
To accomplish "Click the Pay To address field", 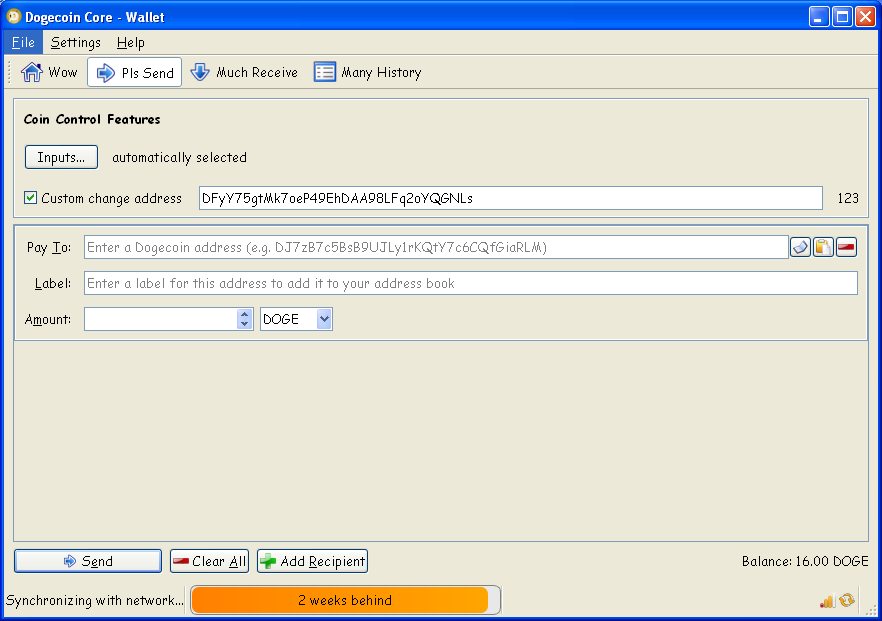I will point(436,247).
